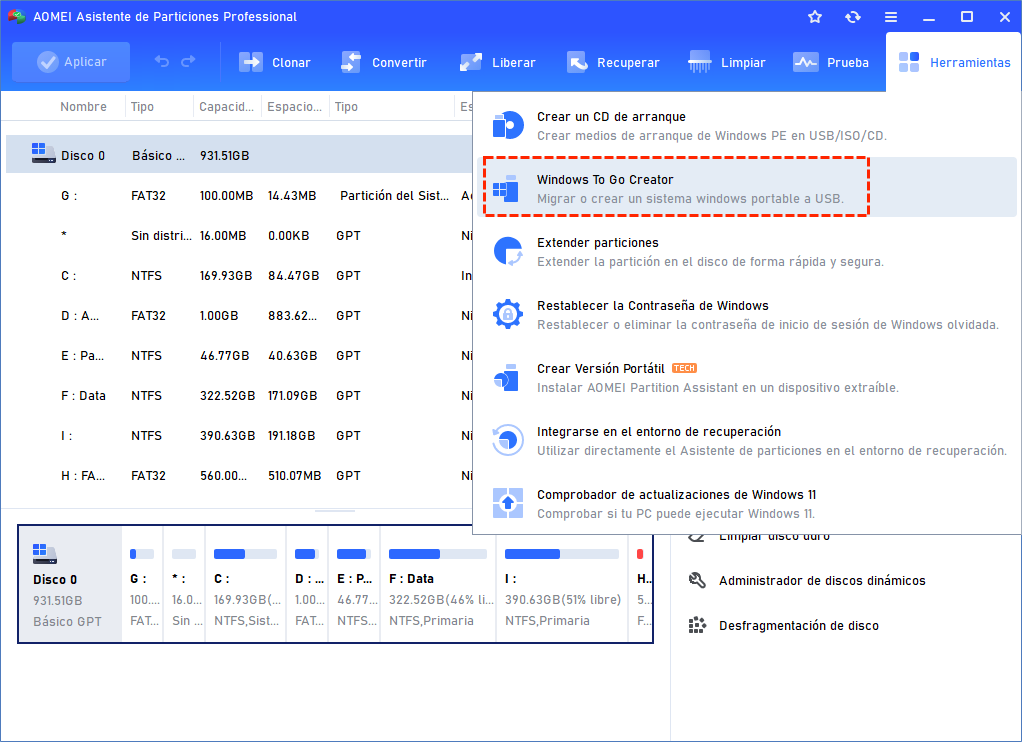The width and height of the screenshot is (1022, 742).
Task: Select partition I: 390.63GB row
Action: [x=239, y=436]
